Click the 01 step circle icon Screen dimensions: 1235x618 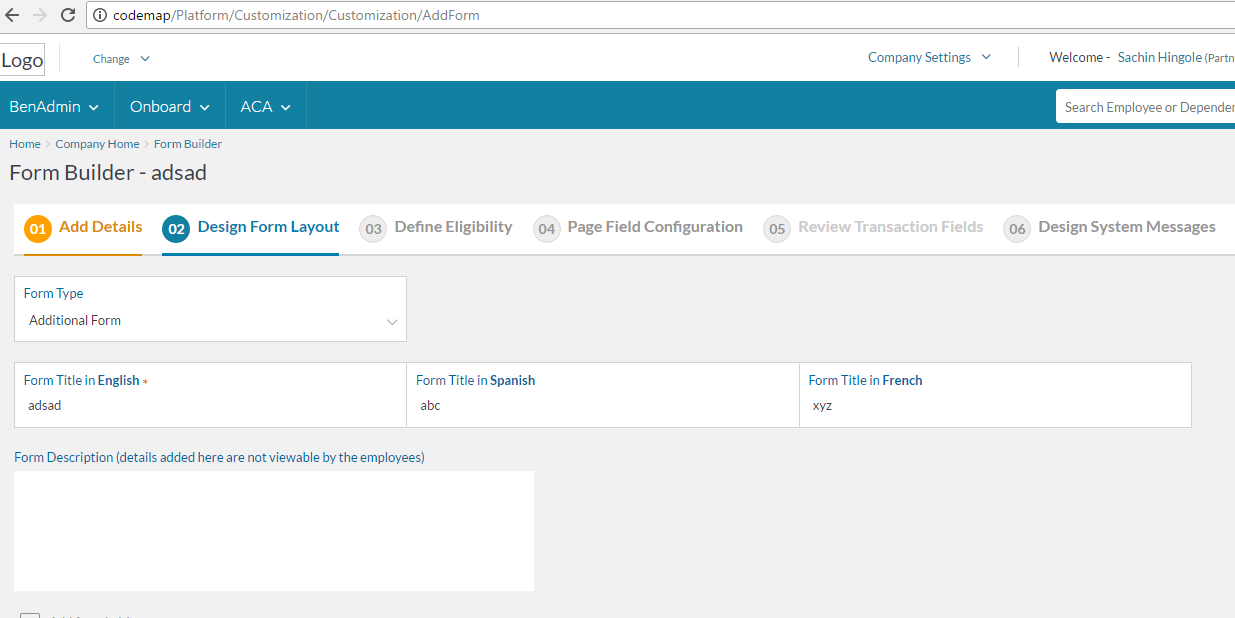click(38, 229)
